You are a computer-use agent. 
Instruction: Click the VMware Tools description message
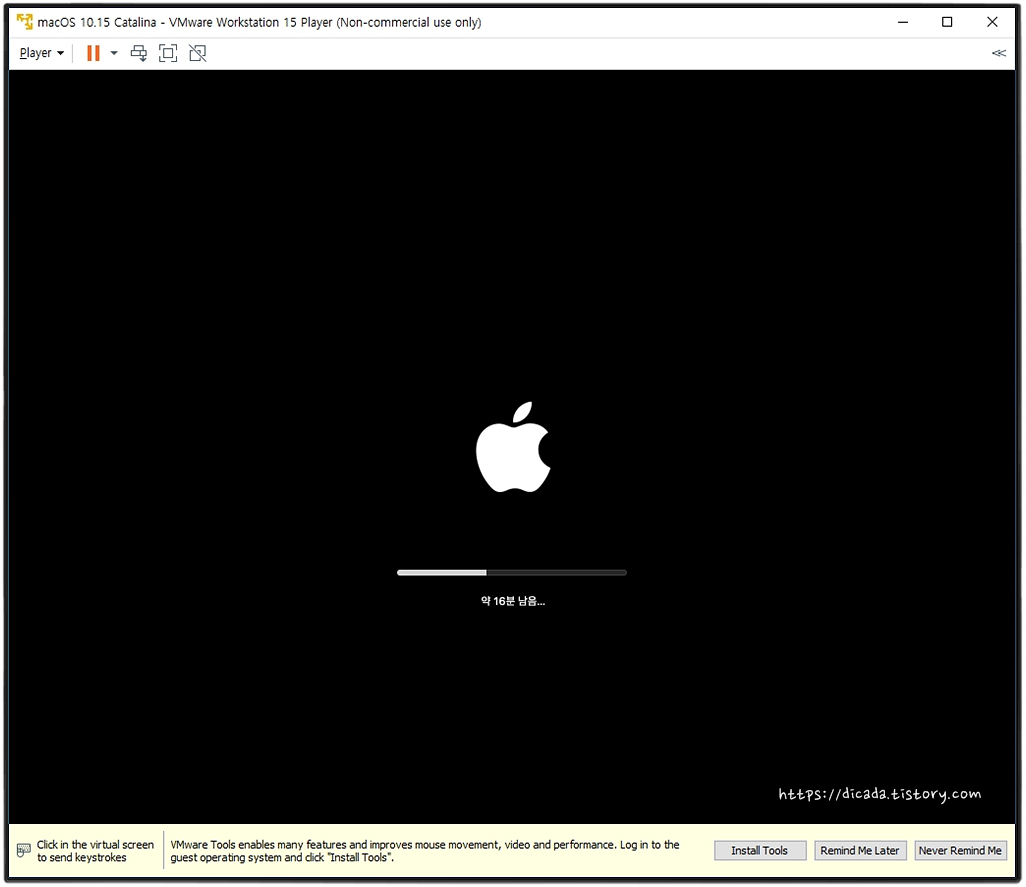tap(425, 851)
